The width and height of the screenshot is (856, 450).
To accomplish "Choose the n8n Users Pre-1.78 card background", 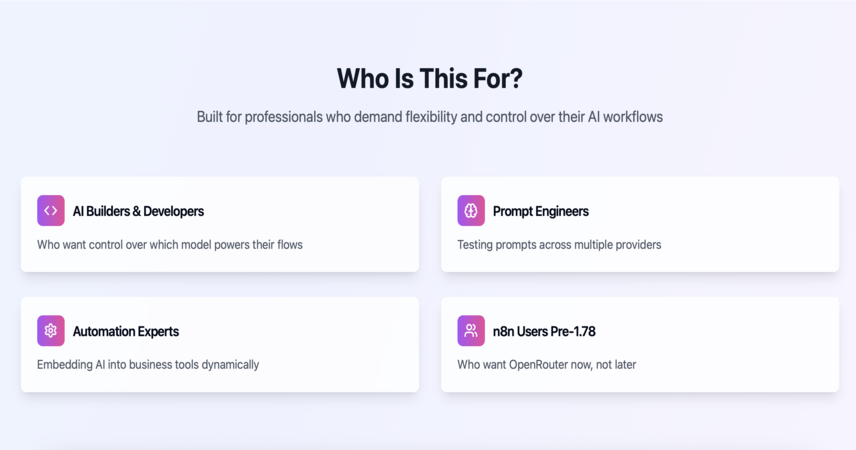I will point(640,345).
